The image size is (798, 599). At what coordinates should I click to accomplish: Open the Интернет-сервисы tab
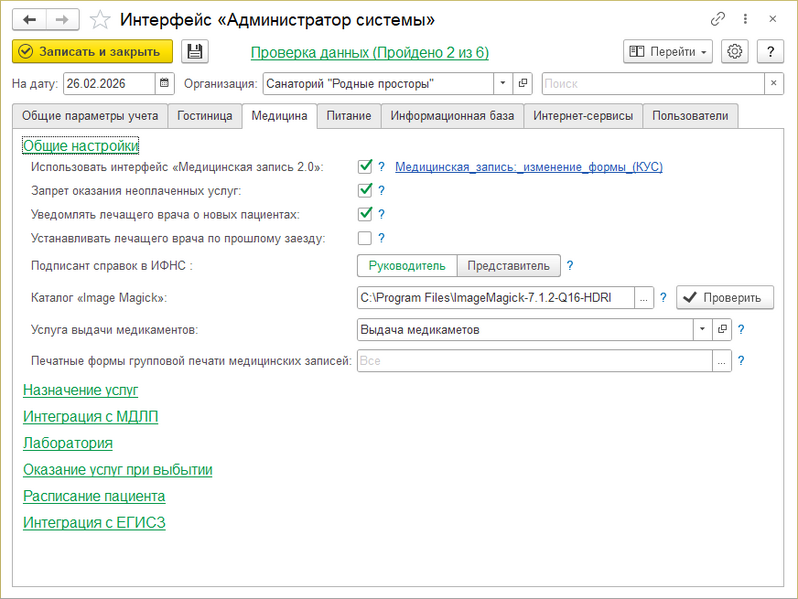(x=583, y=116)
